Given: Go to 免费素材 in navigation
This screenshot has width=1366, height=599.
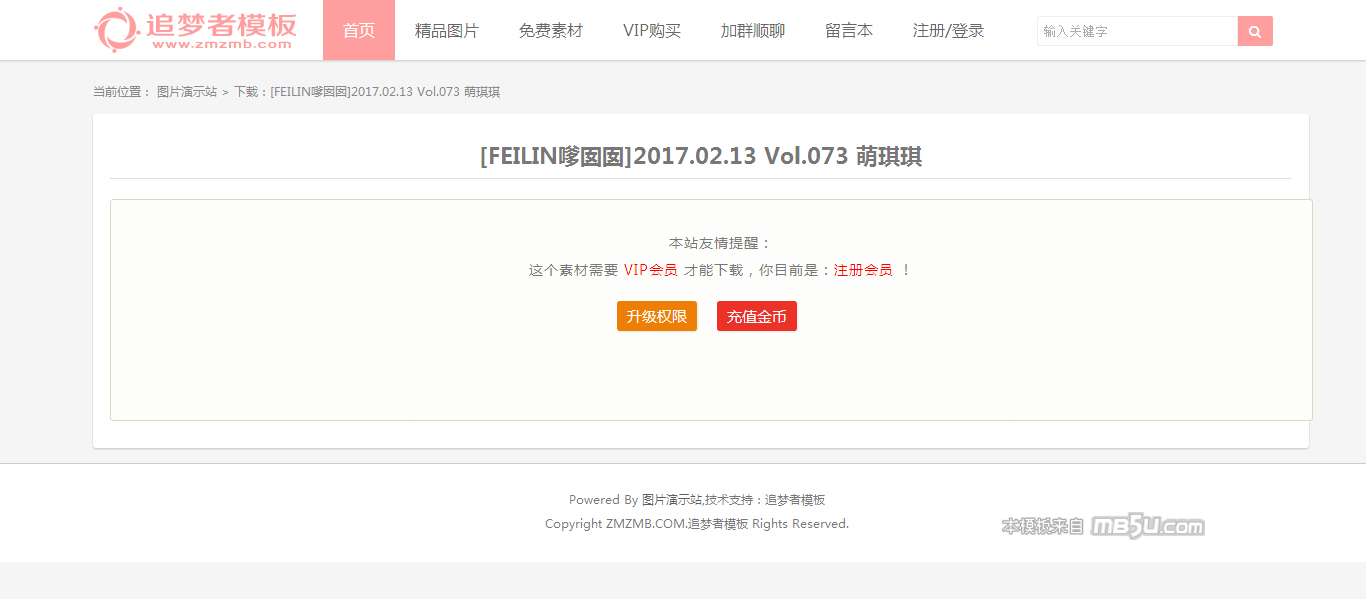Looking at the screenshot, I should 551,30.
